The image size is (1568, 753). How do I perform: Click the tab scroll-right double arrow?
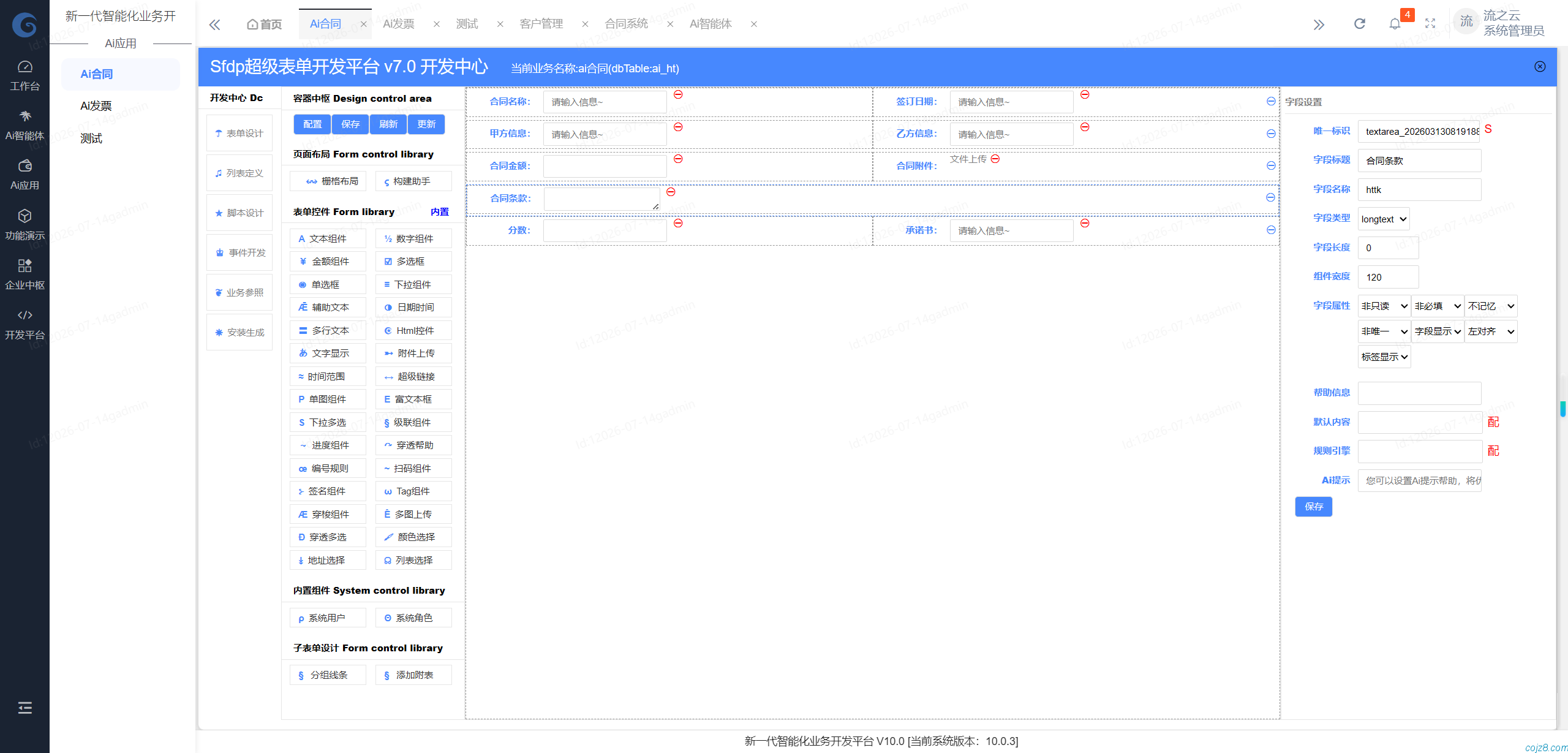coord(1319,25)
